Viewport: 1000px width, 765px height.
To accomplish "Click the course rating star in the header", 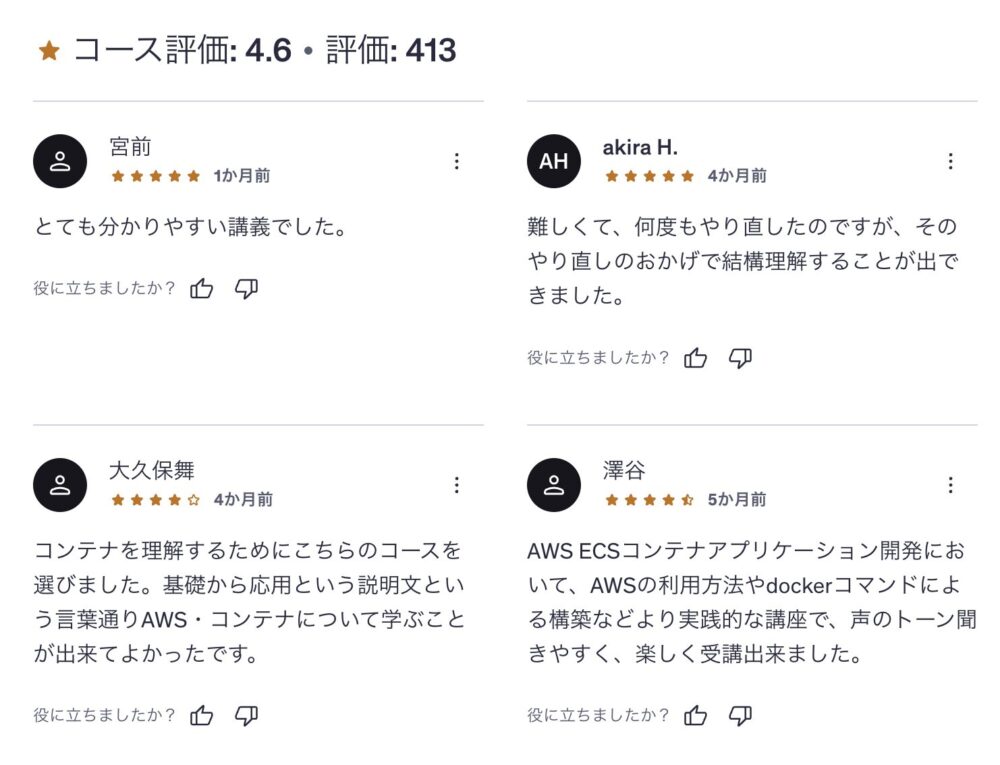I will (49, 51).
